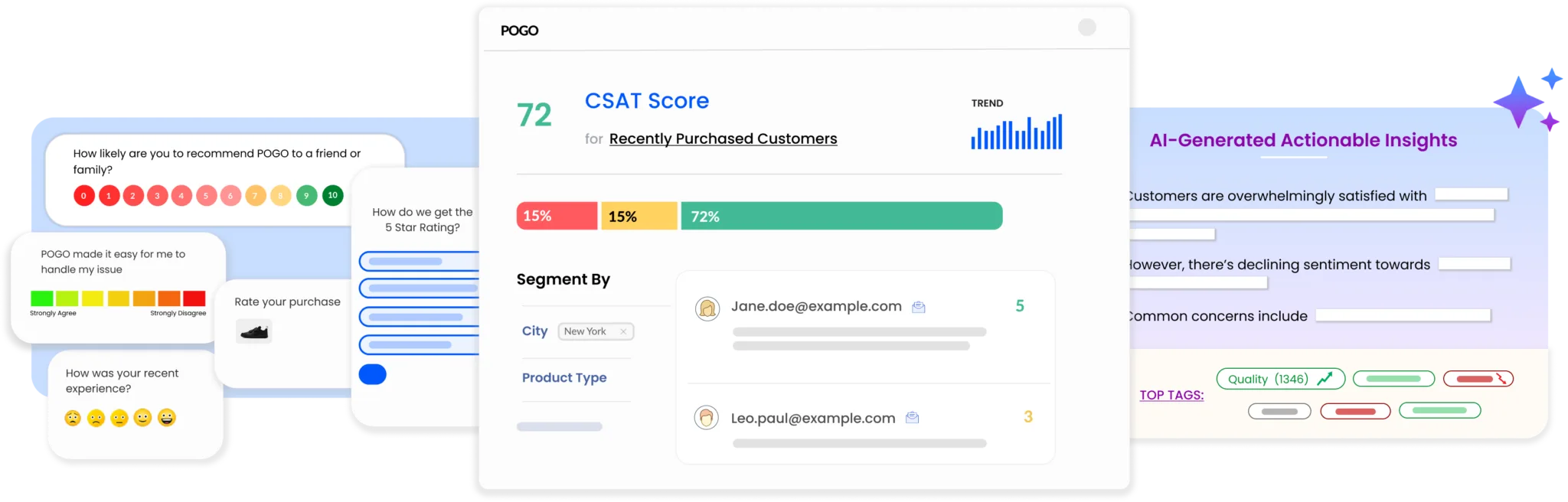This screenshot has width=1568, height=502.
Task: Select rating 0 on the recommend scale
Action: pyautogui.click(x=83, y=196)
